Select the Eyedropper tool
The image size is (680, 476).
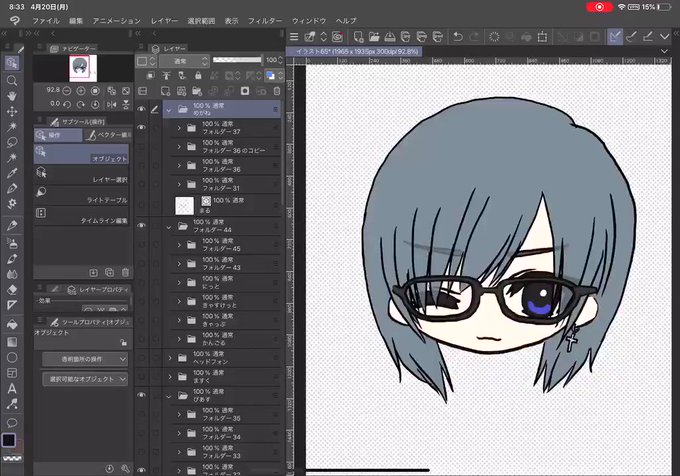(x=12, y=173)
